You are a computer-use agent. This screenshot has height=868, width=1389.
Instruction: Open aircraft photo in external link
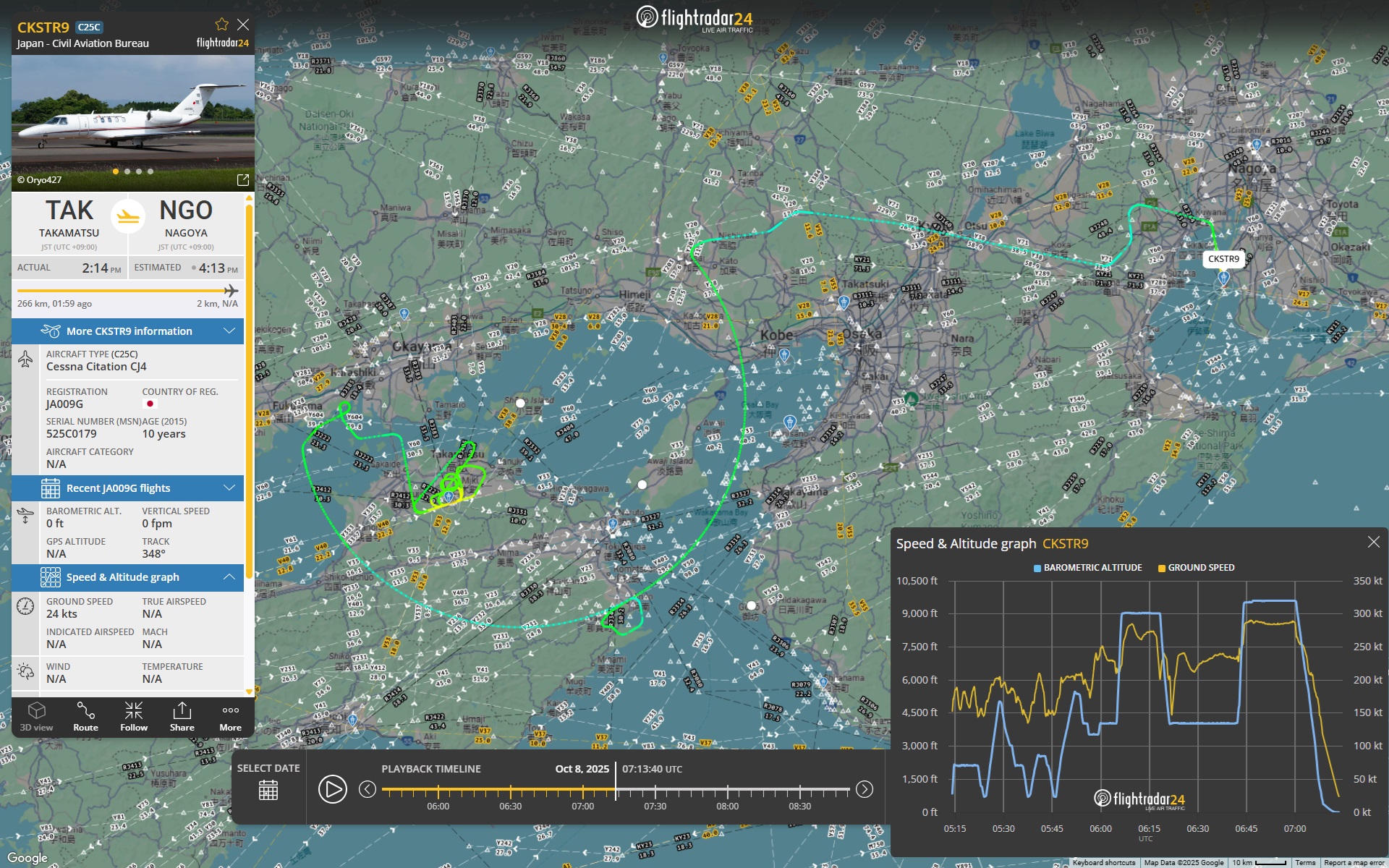[x=242, y=179]
